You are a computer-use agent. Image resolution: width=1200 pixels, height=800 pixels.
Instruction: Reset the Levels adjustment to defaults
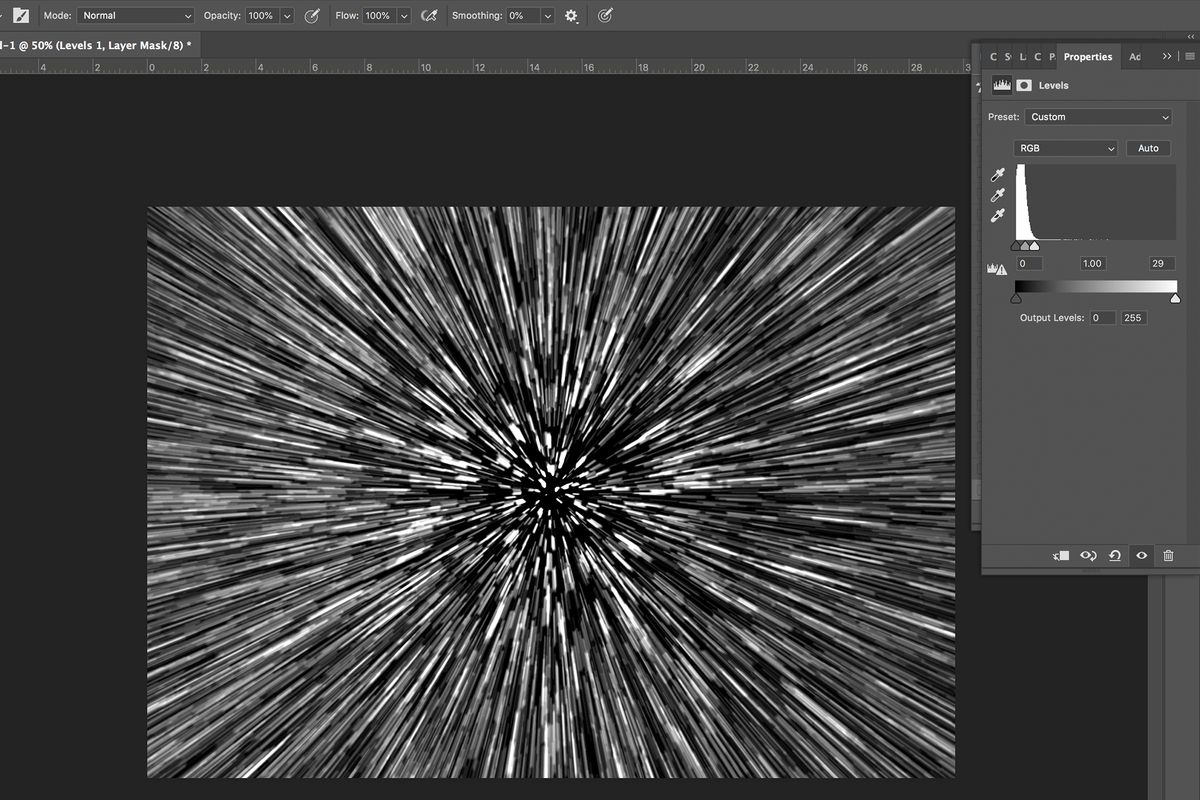(1114, 556)
